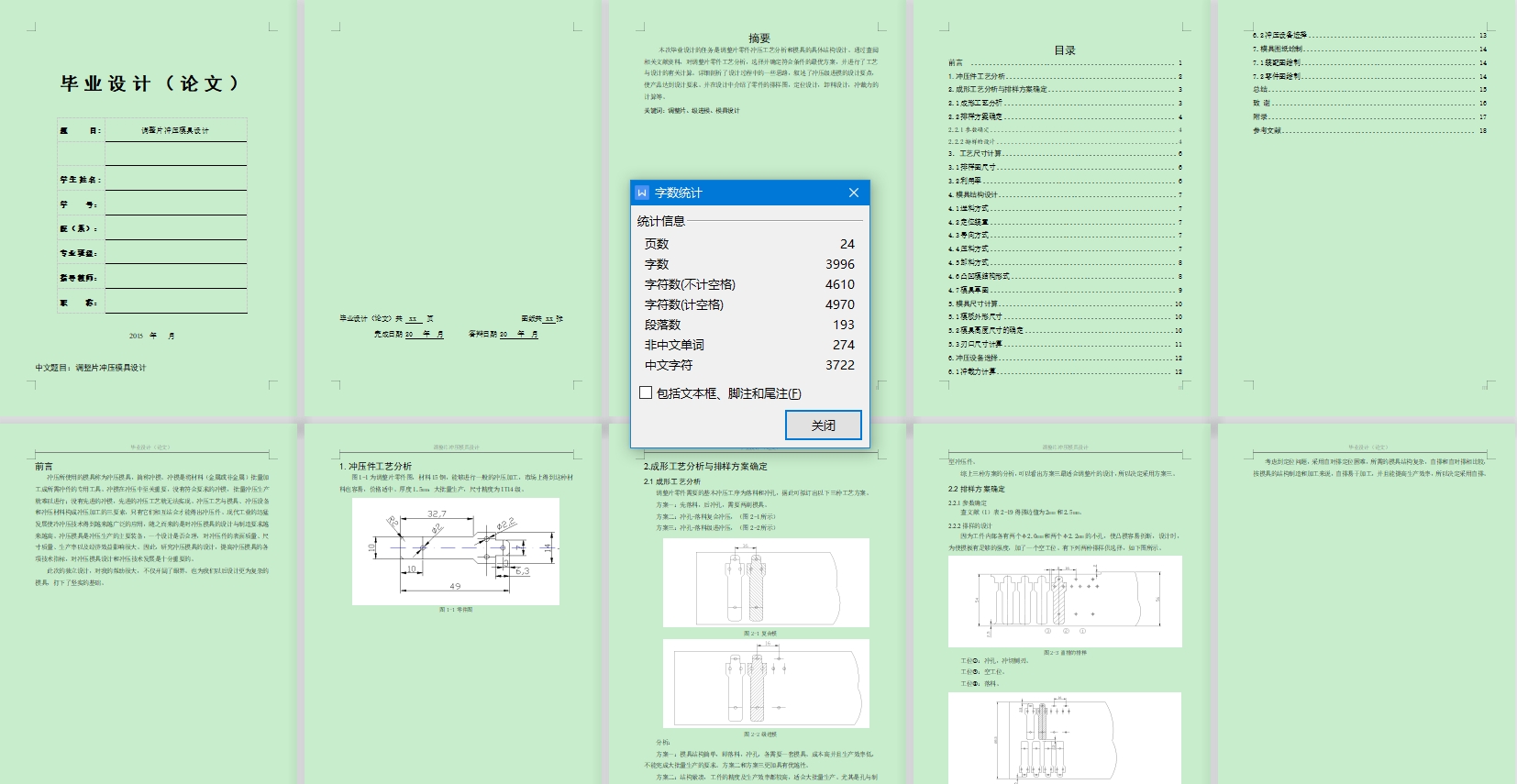Viewport: 1517px width, 784px height.
Task: Enable 包括文本框、脚注和尾注 checkbox
Action: click(x=646, y=392)
